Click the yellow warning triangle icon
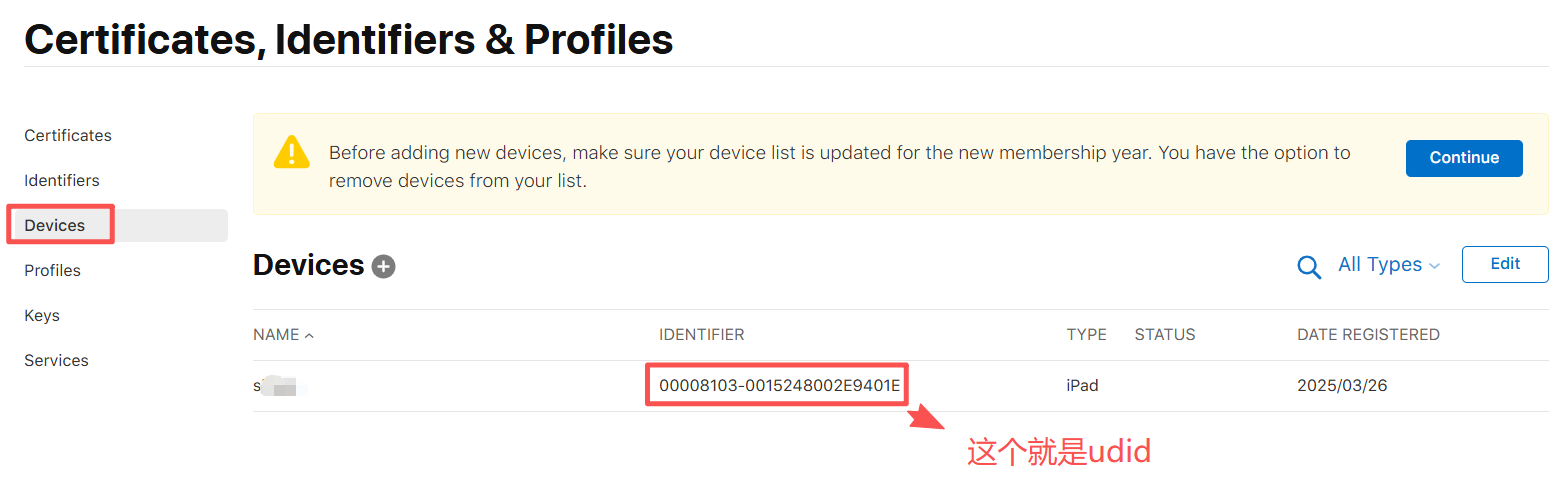The height and width of the screenshot is (480, 1555). pos(291,152)
